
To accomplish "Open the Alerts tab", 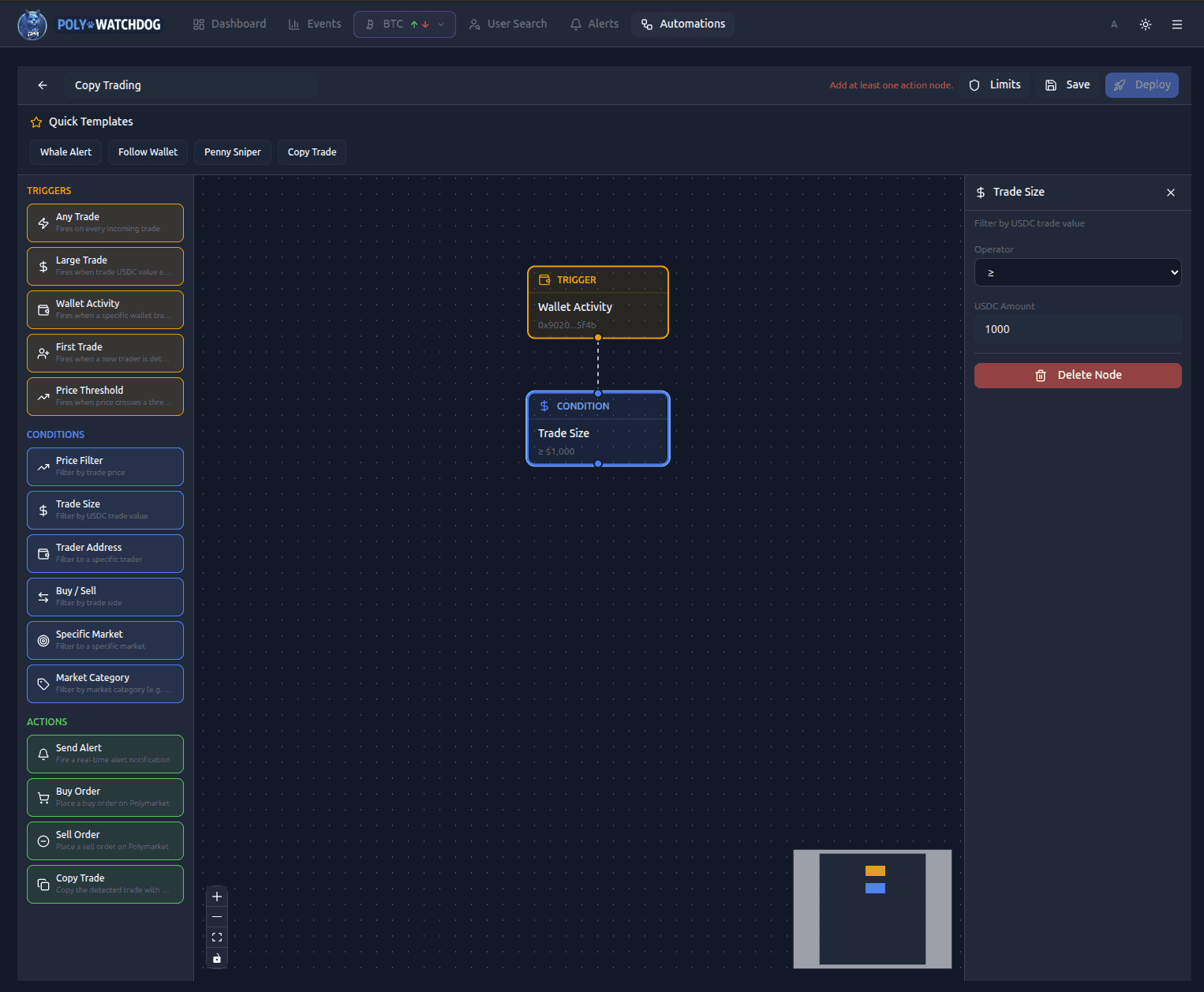I will pyautogui.click(x=595, y=24).
